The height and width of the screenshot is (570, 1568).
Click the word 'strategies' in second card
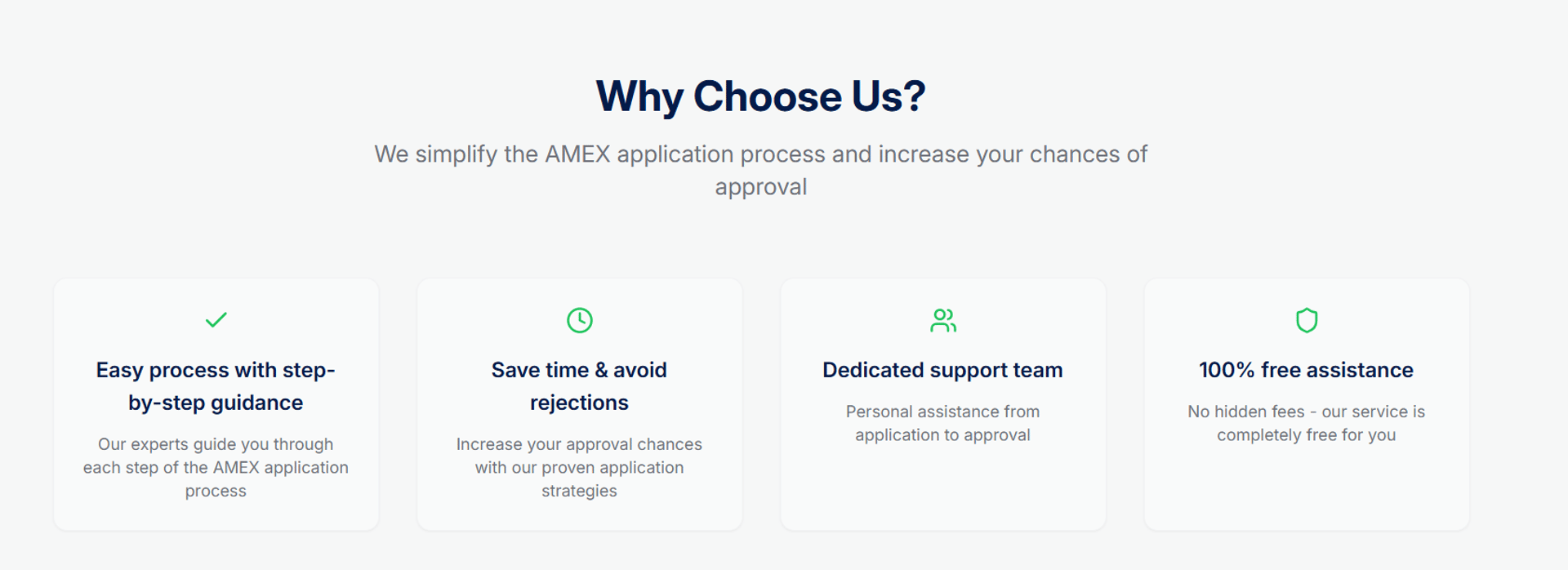pyautogui.click(x=579, y=491)
